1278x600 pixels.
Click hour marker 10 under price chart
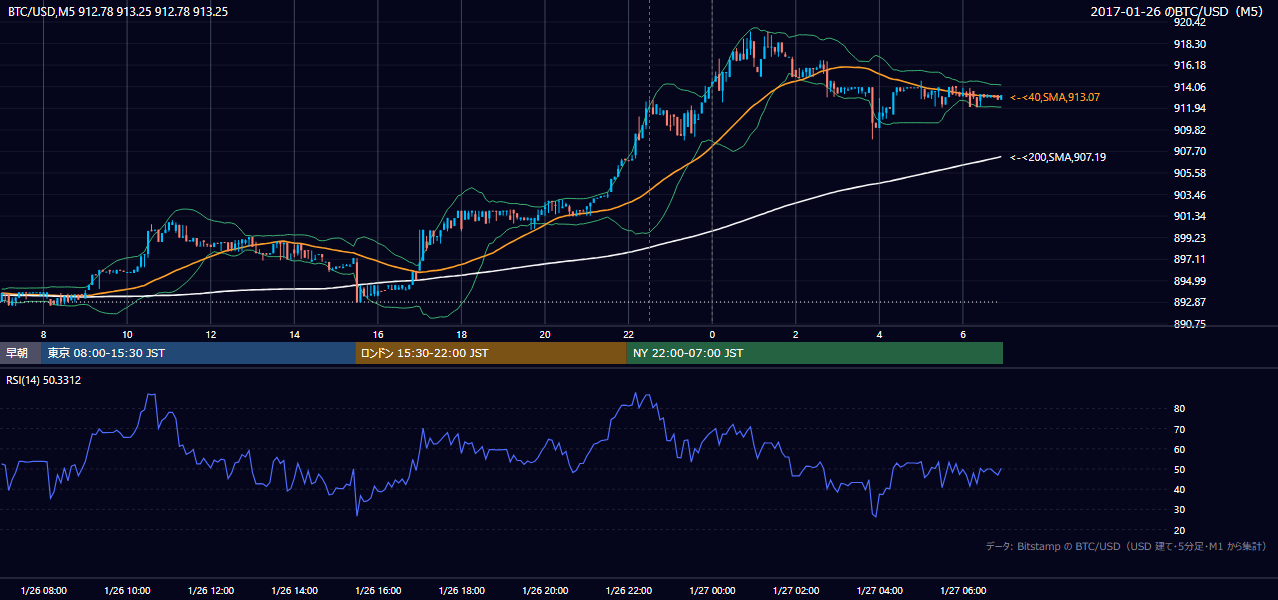click(127, 334)
